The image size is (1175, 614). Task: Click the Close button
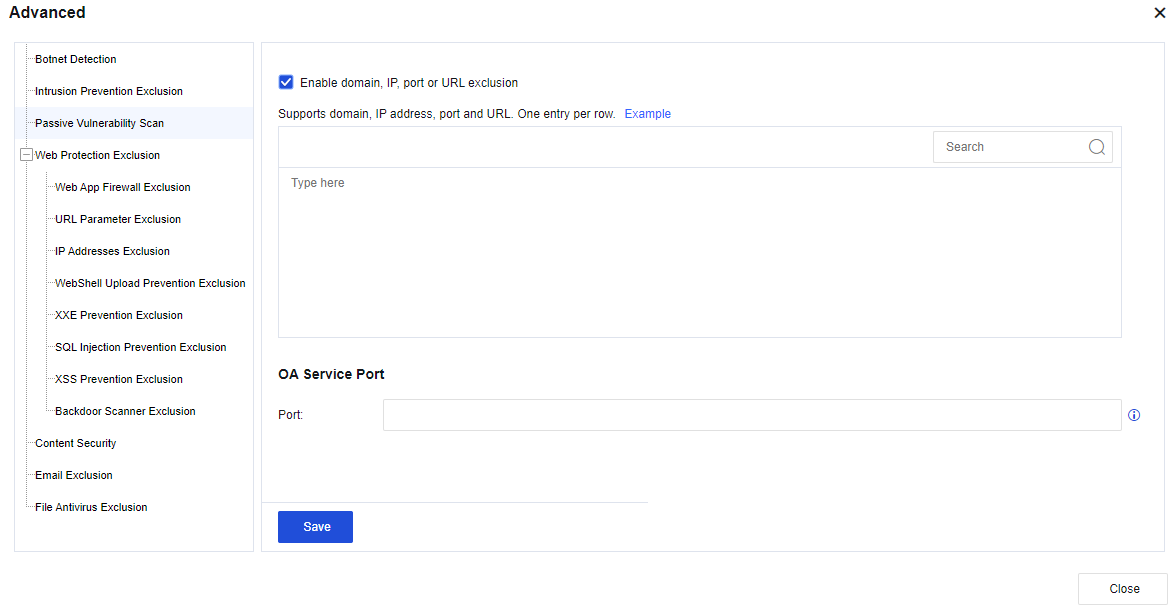1123,589
